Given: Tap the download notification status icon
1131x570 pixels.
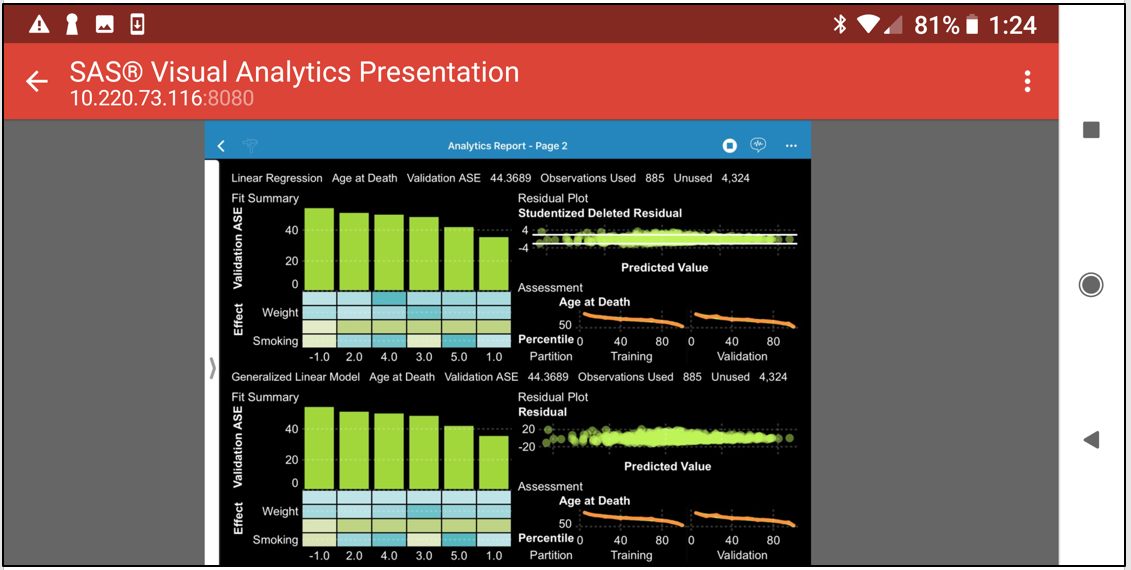Looking at the screenshot, I should pos(137,25).
